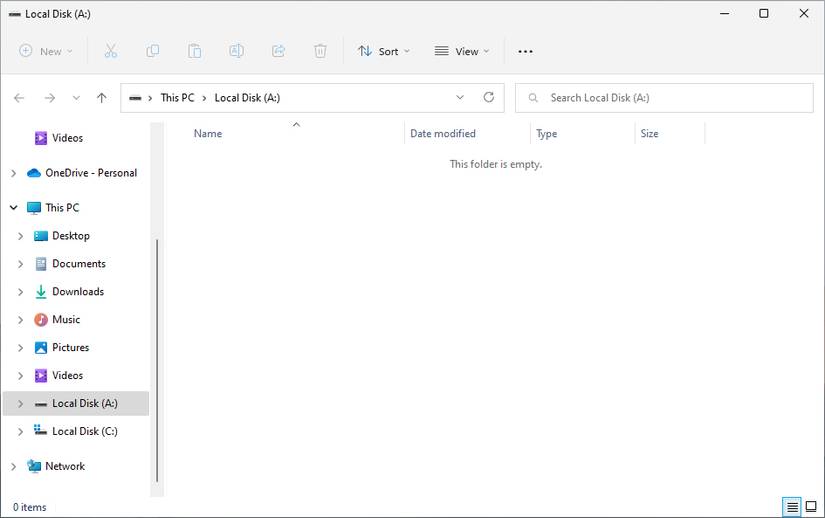Go up one folder level
This screenshot has width=825, height=518.
tap(101, 98)
